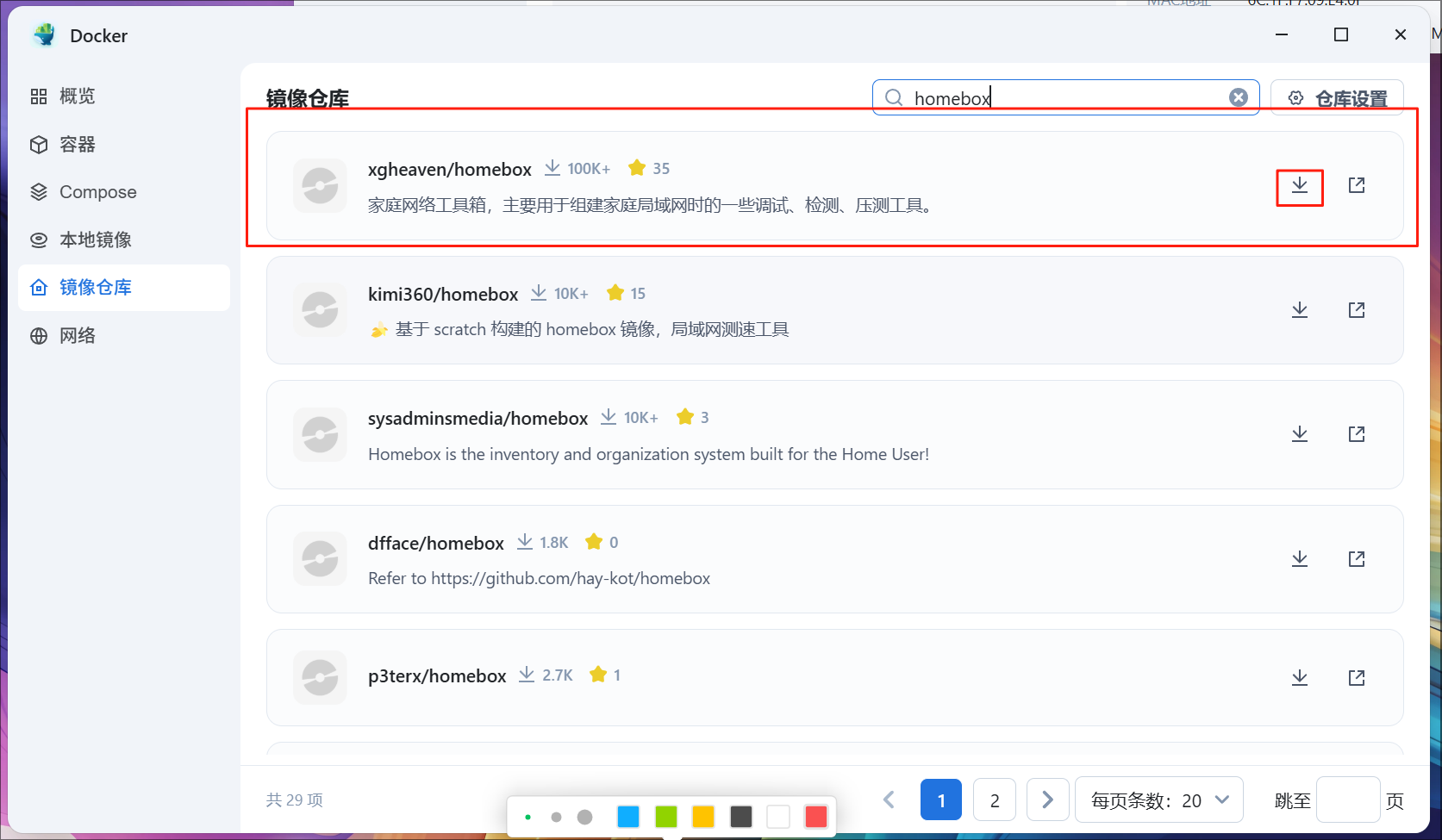Download the sysadminsmedia/homebox image
Viewport: 1442px width, 840px height.
[1300, 434]
